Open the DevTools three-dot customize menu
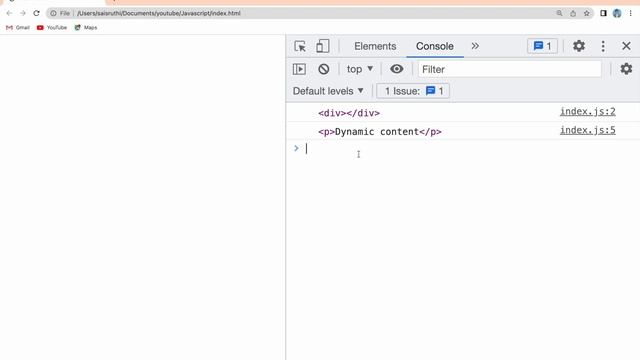 click(x=603, y=46)
